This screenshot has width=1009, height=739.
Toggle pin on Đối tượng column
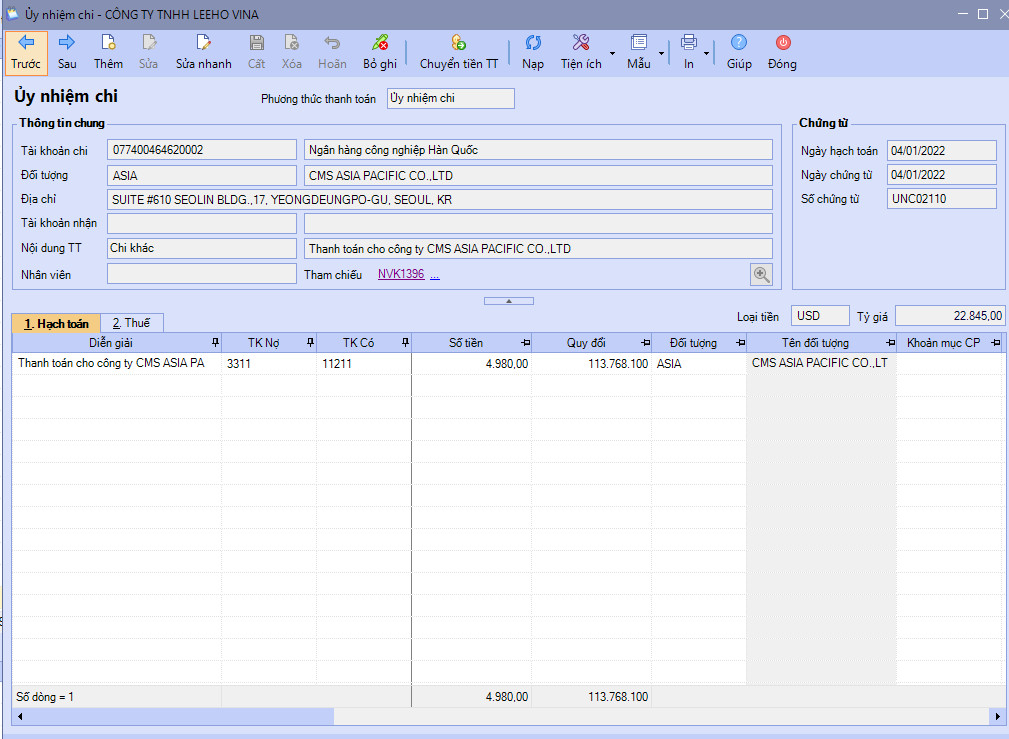pos(740,342)
